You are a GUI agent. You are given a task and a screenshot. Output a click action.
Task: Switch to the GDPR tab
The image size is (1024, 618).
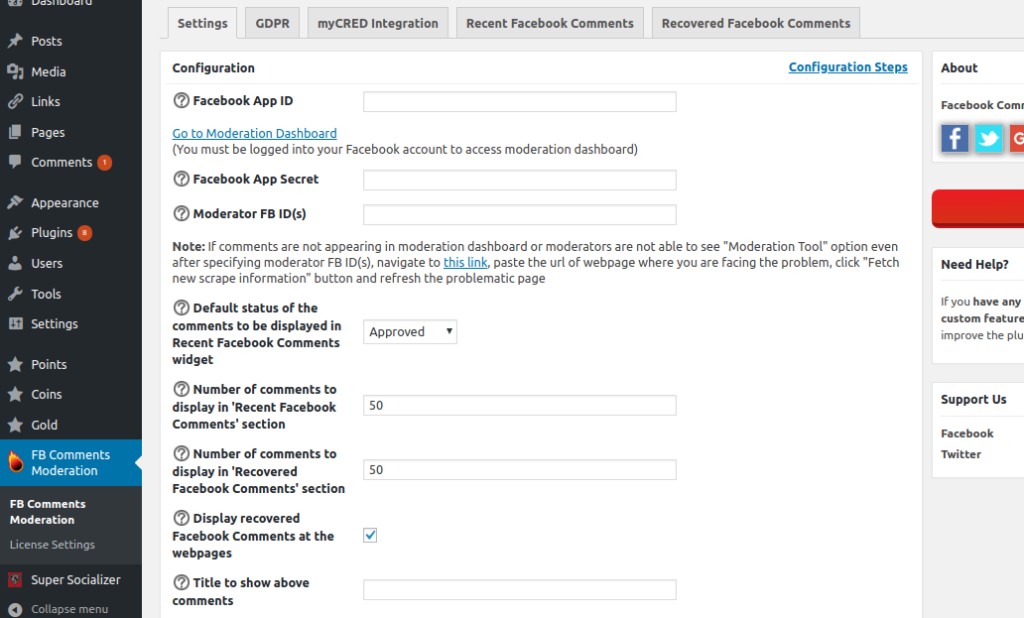[272, 22]
